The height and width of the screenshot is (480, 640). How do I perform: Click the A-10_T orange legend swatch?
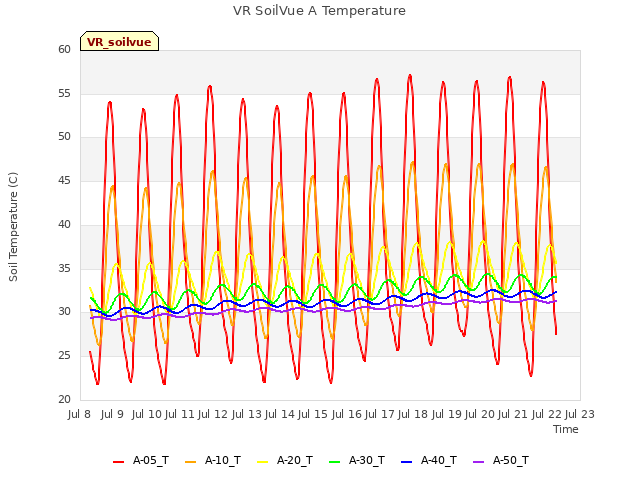(x=191, y=462)
